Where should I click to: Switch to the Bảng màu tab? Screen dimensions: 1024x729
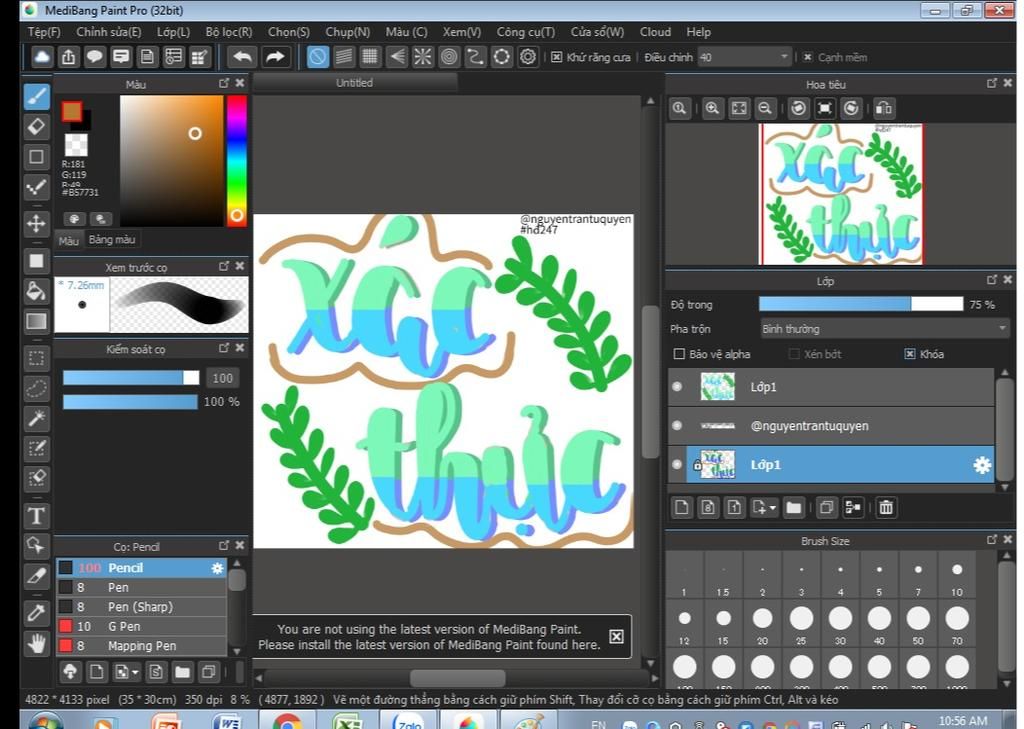click(x=112, y=240)
